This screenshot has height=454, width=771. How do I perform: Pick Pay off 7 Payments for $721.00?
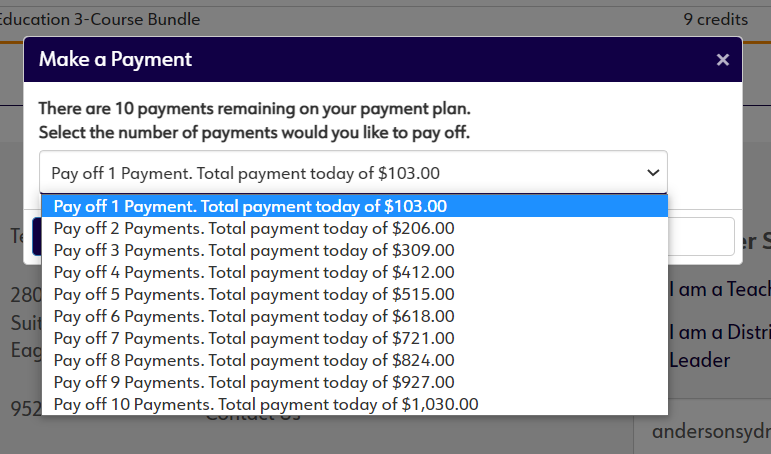pyautogui.click(x=254, y=338)
